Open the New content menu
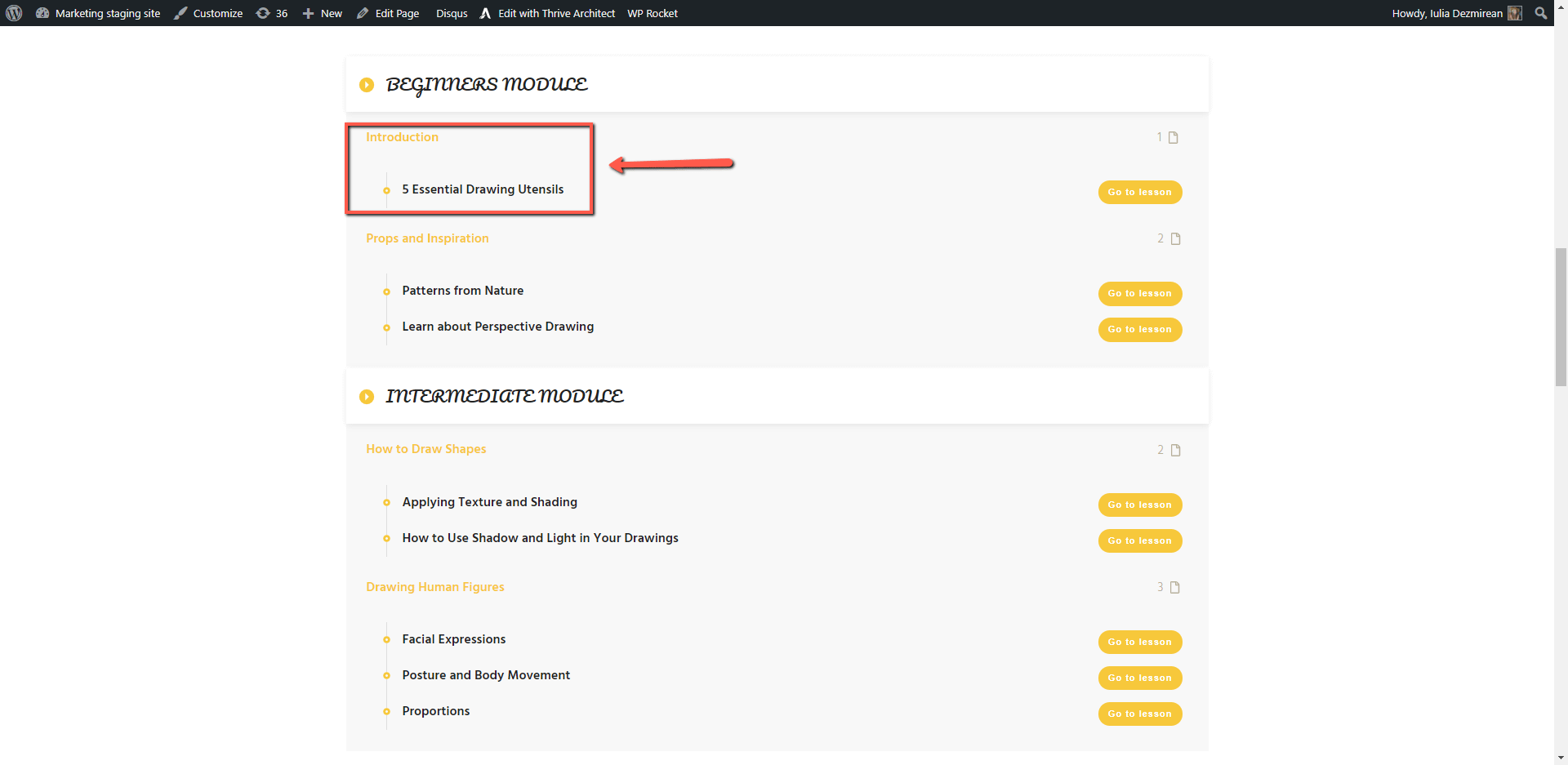 tap(323, 13)
